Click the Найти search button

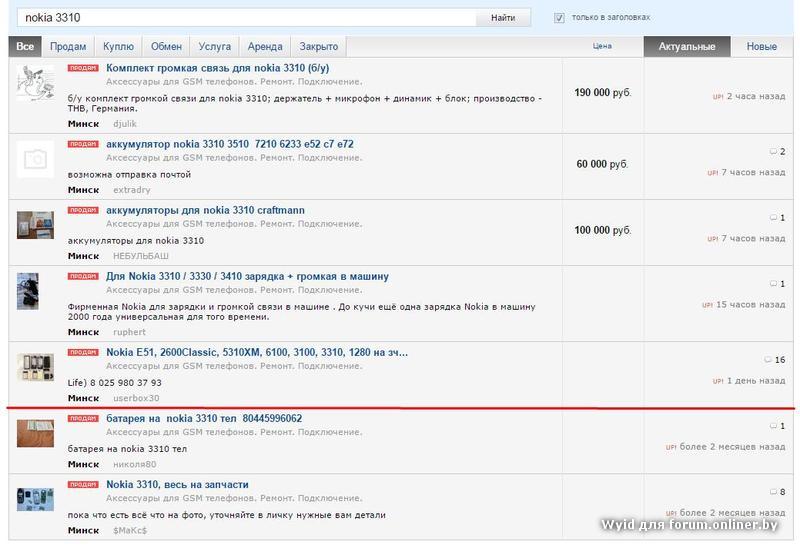(x=503, y=18)
